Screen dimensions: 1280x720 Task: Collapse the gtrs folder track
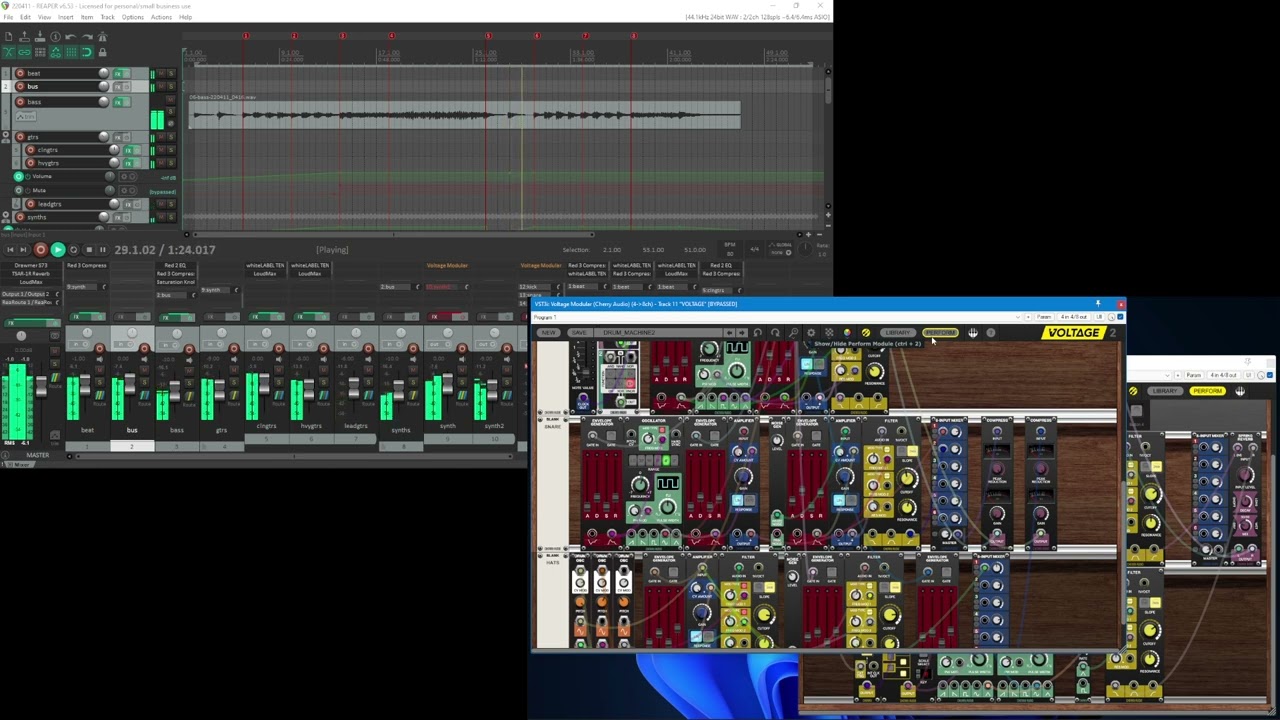(6, 134)
